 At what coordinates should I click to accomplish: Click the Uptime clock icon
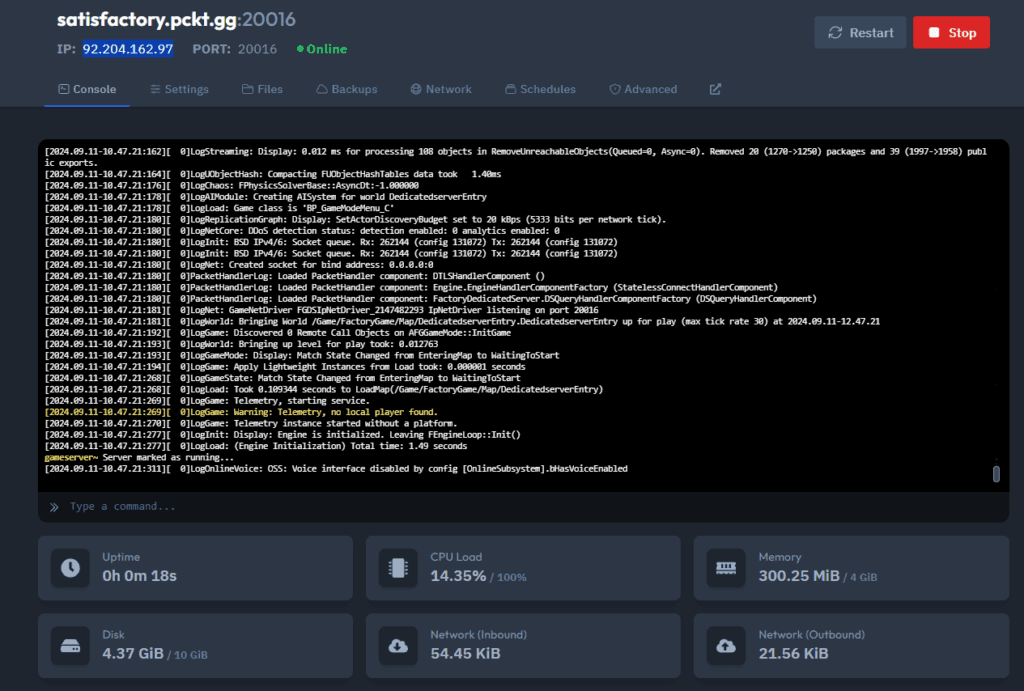point(70,568)
